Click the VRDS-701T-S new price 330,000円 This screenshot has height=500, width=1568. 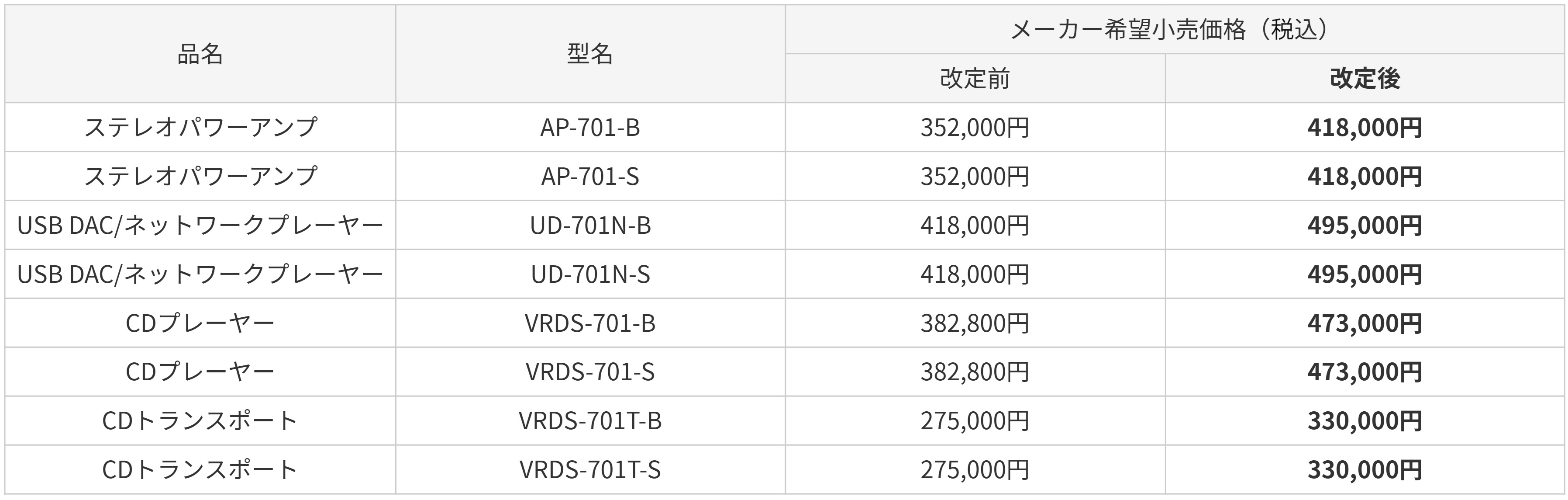tap(1365, 469)
